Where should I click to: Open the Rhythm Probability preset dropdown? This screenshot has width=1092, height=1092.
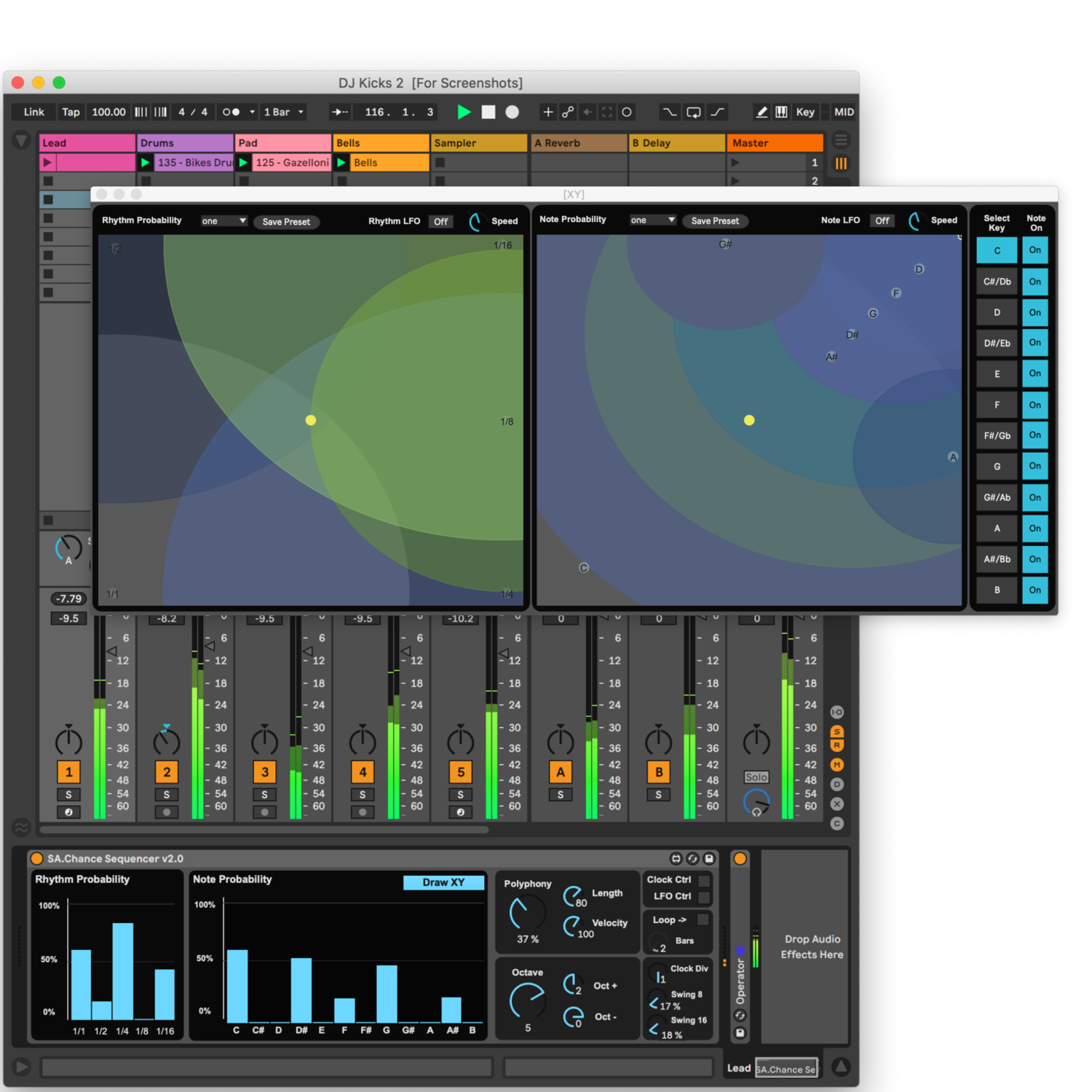point(224,221)
